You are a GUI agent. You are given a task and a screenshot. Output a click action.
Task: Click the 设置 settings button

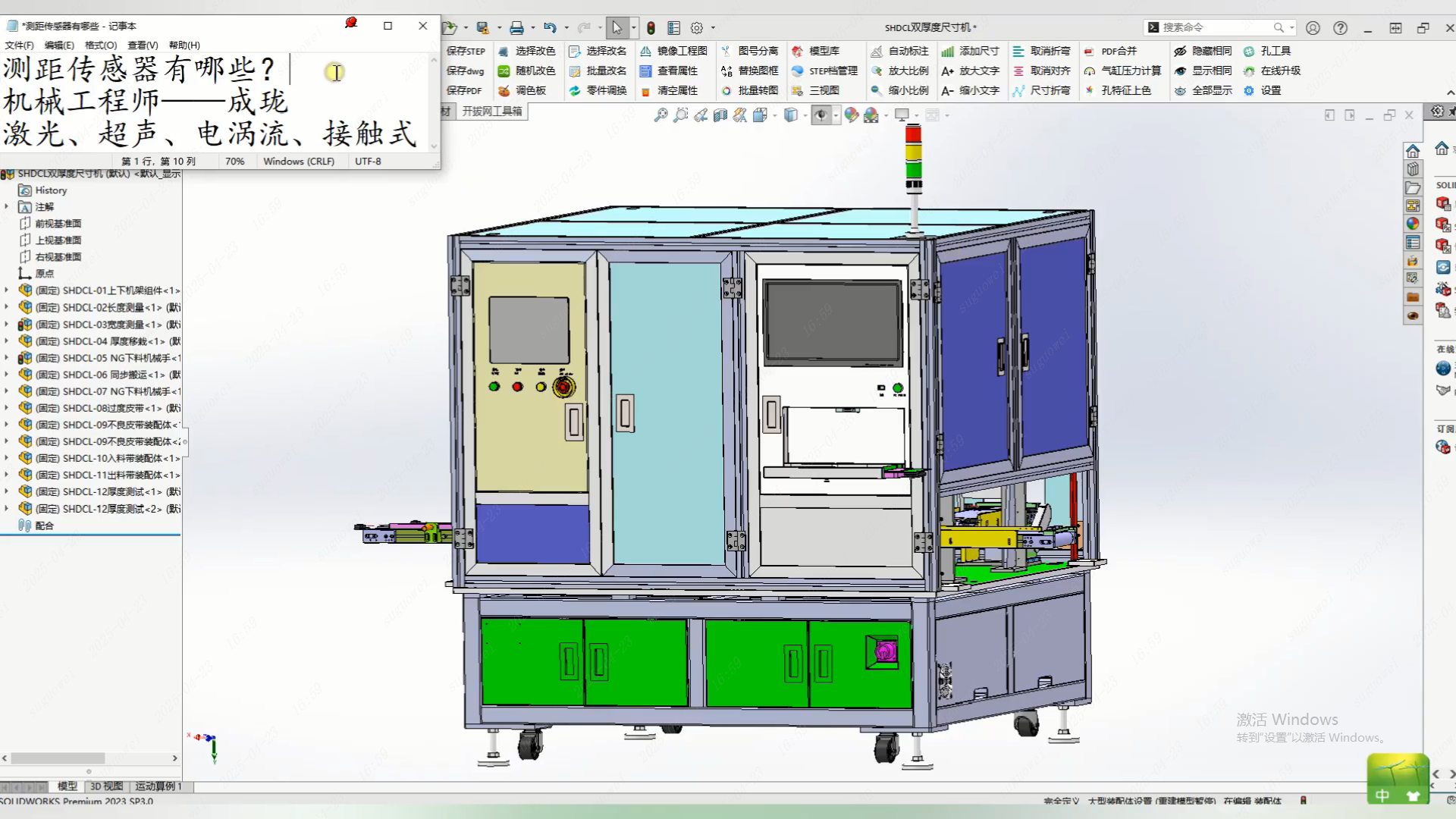1262,90
